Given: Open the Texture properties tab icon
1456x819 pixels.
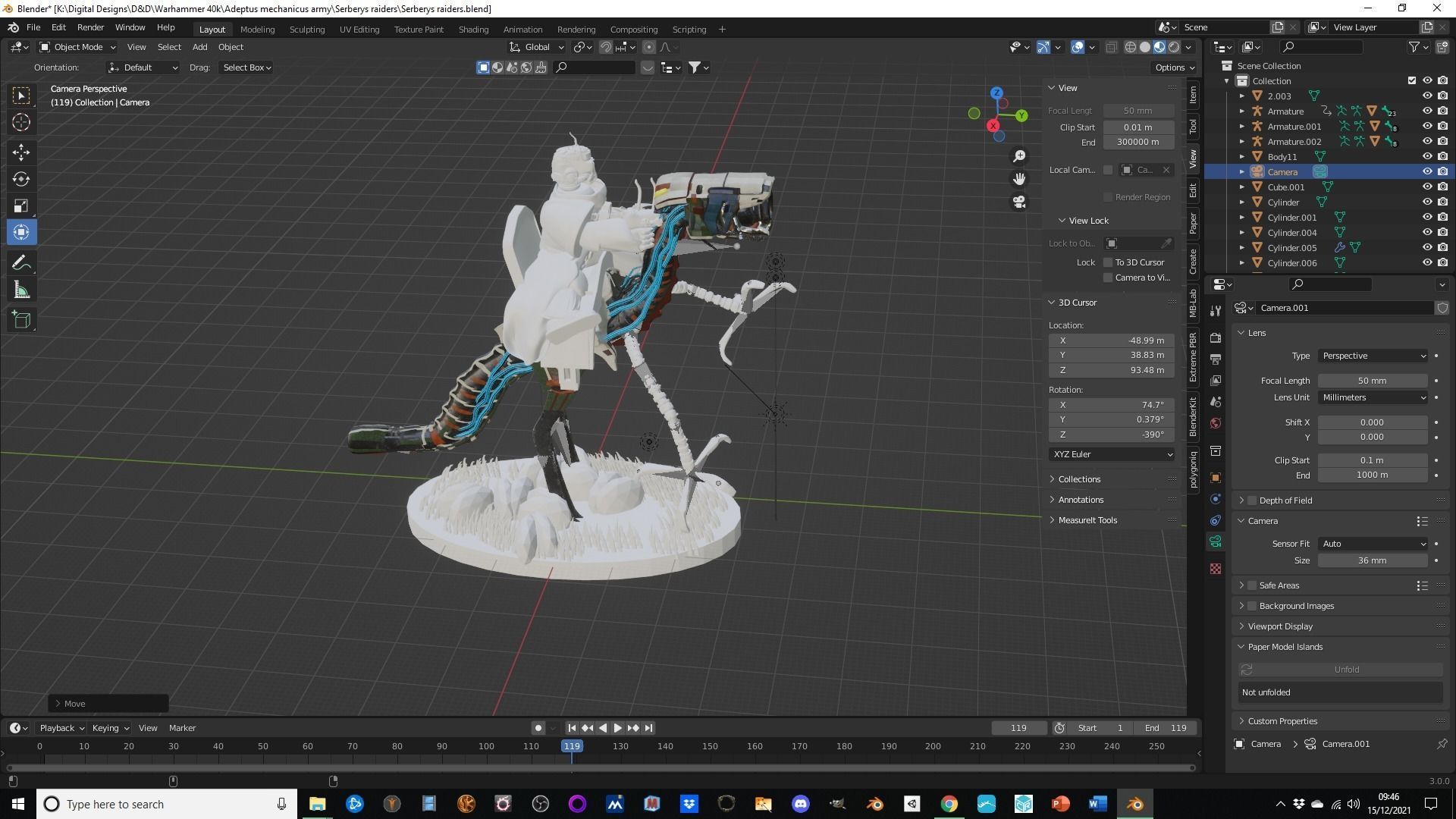Looking at the screenshot, I should pyautogui.click(x=1216, y=569).
